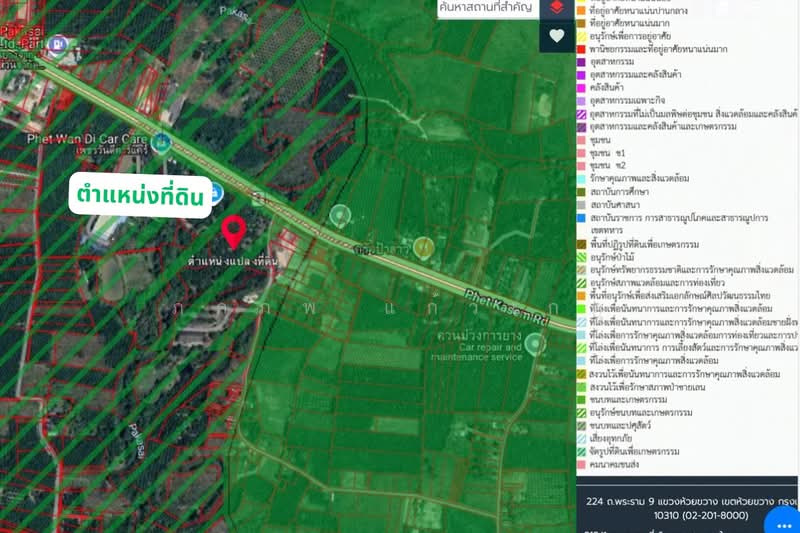Click magenta swatch for คลังสินค้า

[581, 88]
